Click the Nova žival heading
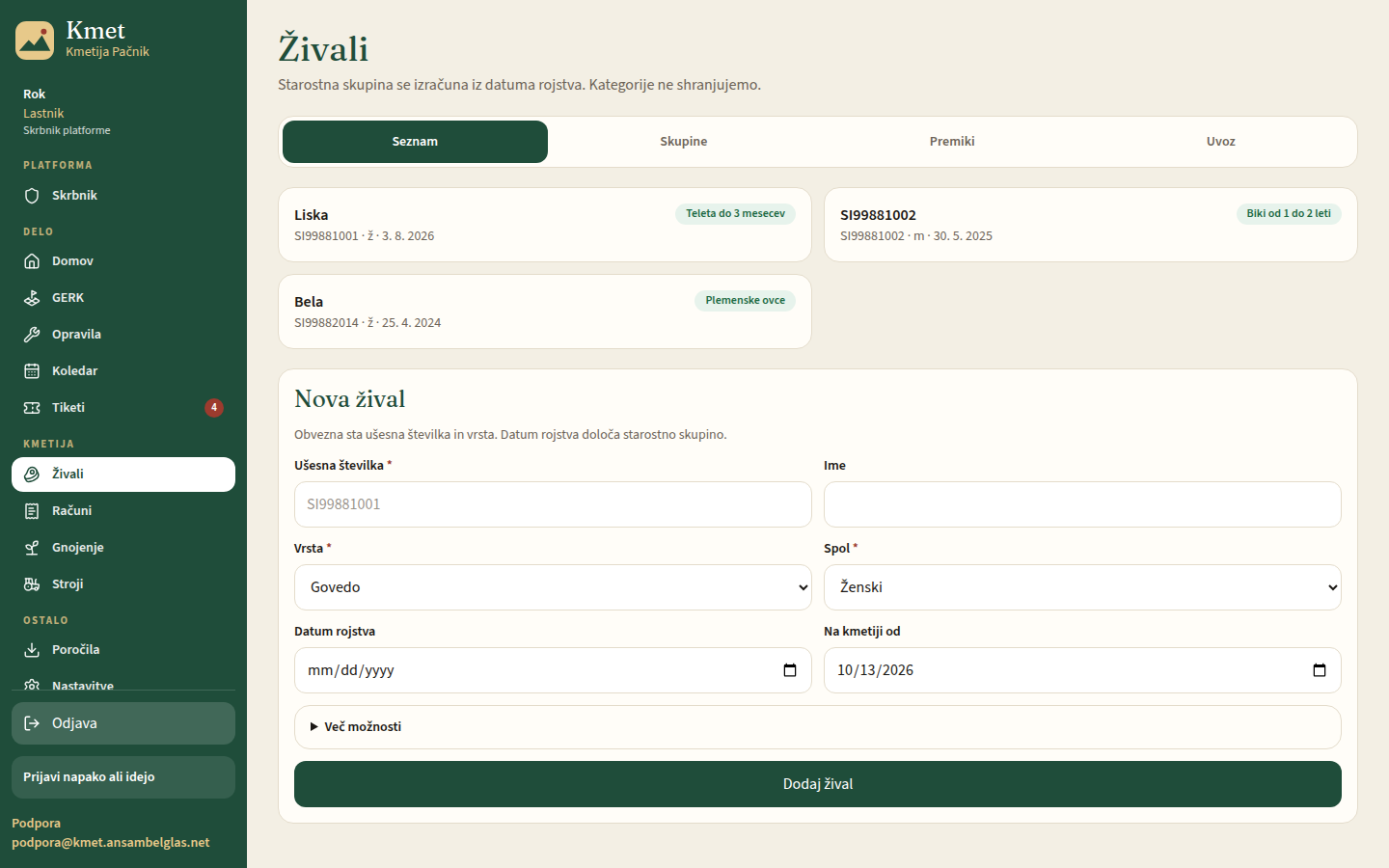The height and width of the screenshot is (868, 1389). click(349, 399)
